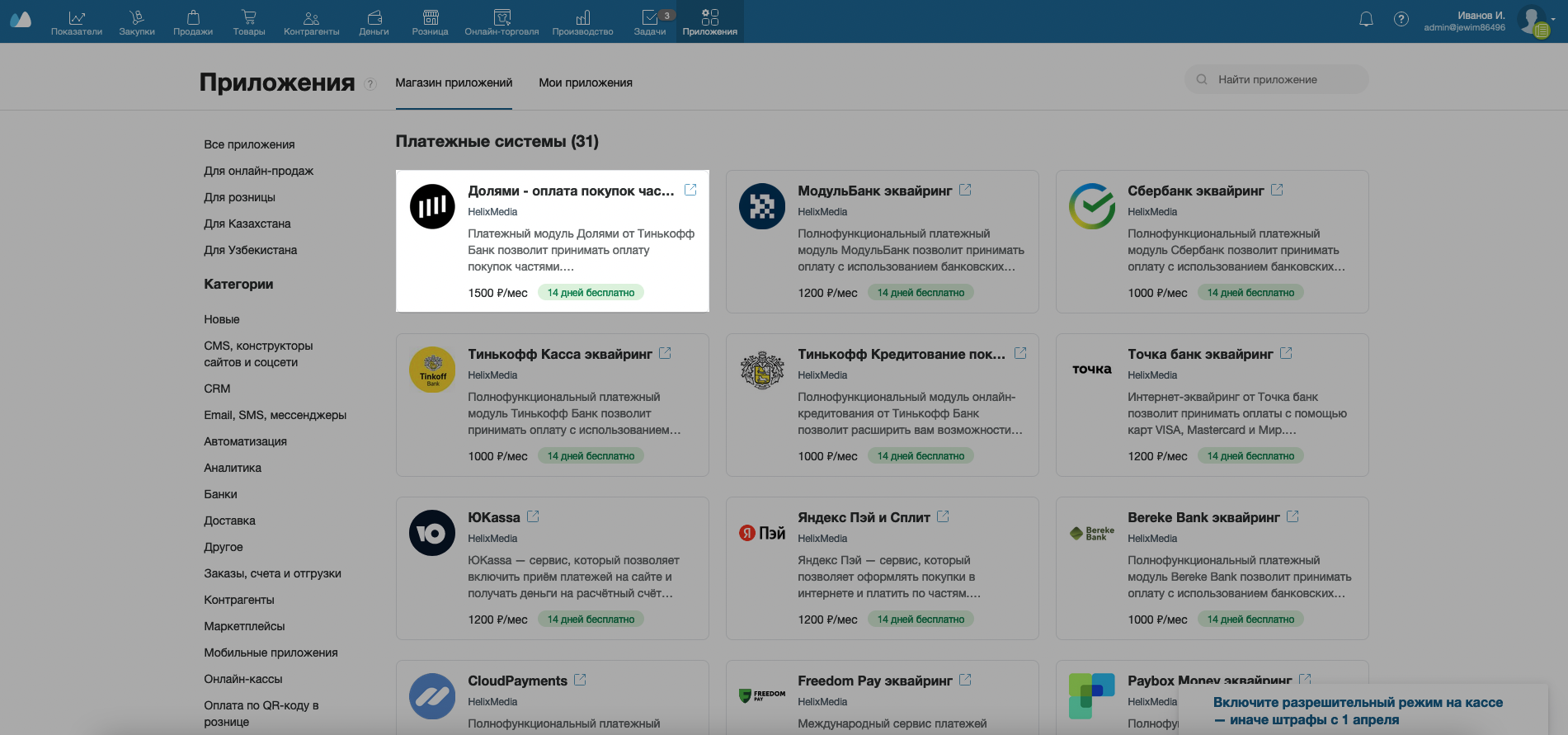
Task: Click the МодульБанк app logo
Action: tap(762, 206)
